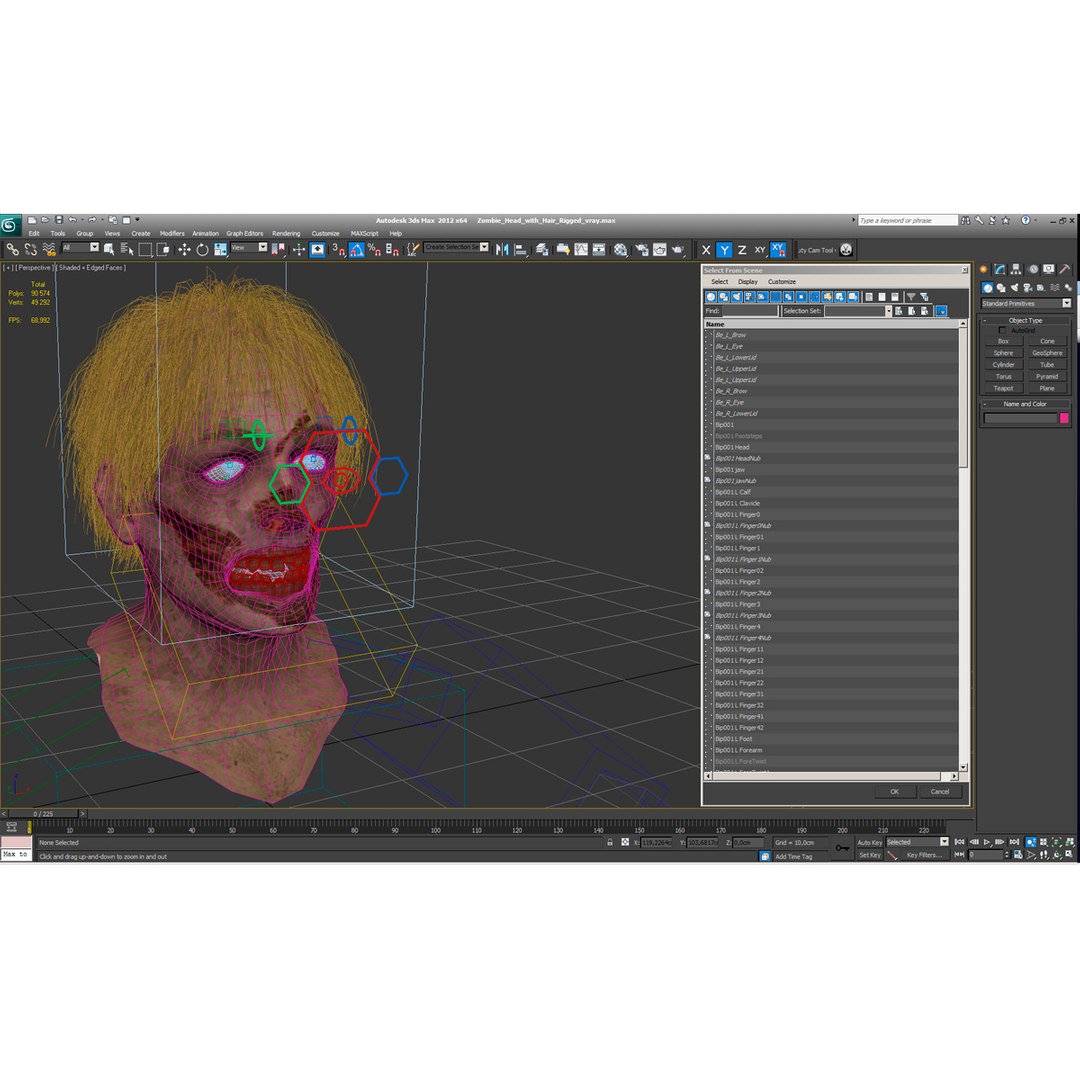Click the time slider 0 / 225 handle
The height and width of the screenshot is (1080, 1080).
(x=43, y=814)
